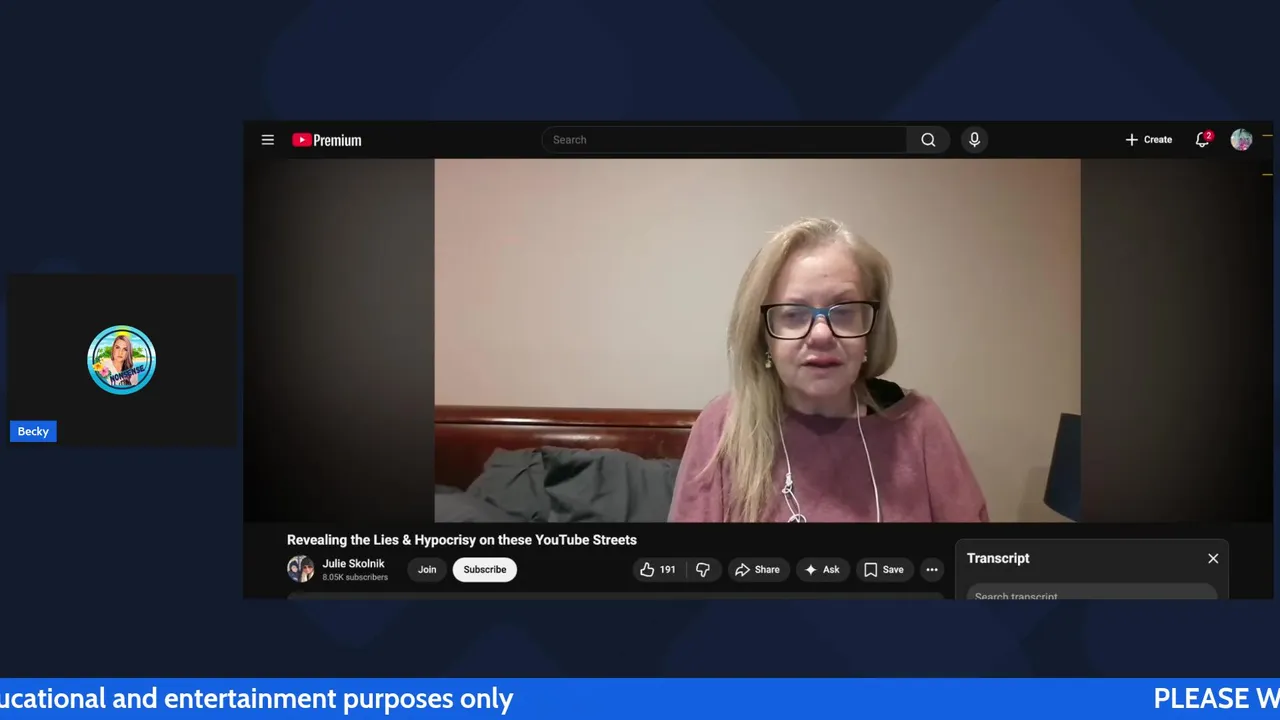Click the magnifying glass search button

[x=928, y=140]
